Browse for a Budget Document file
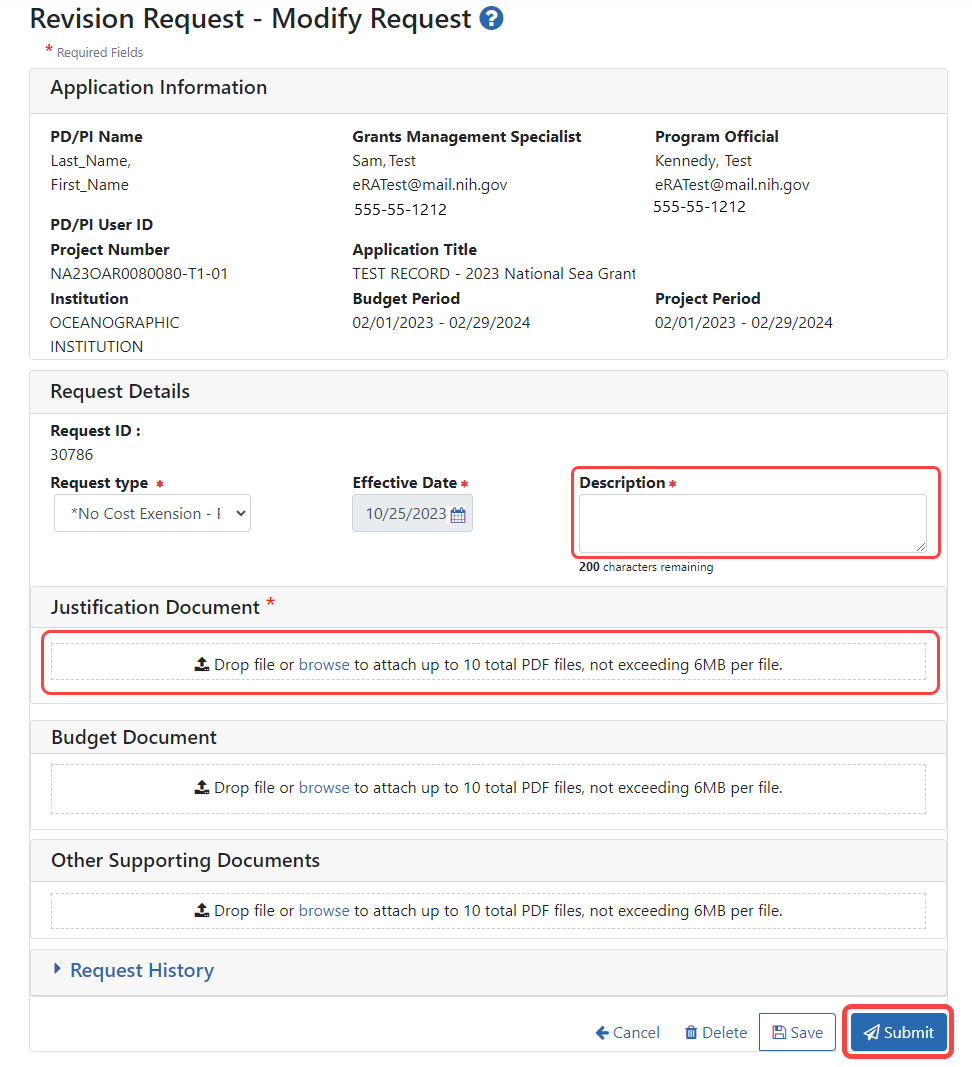Screen dimensions: 972x1067 coord(324,787)
